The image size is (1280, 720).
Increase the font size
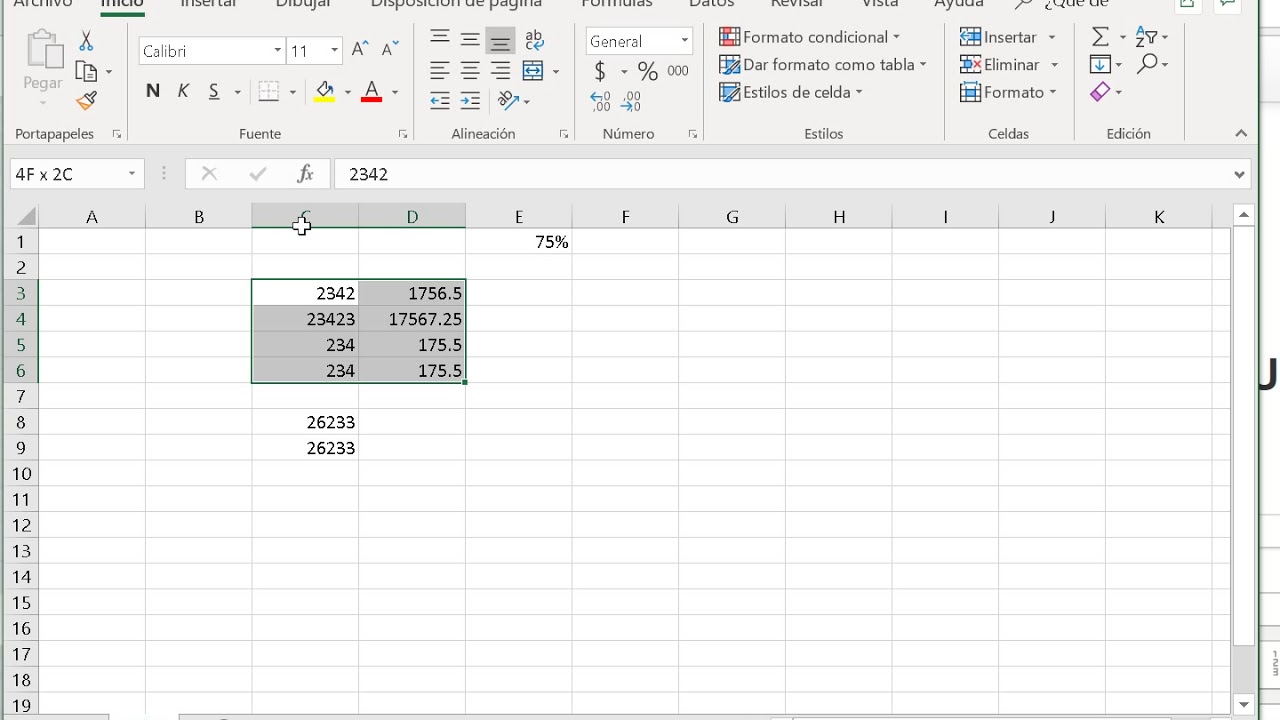(x=361, y=50)
